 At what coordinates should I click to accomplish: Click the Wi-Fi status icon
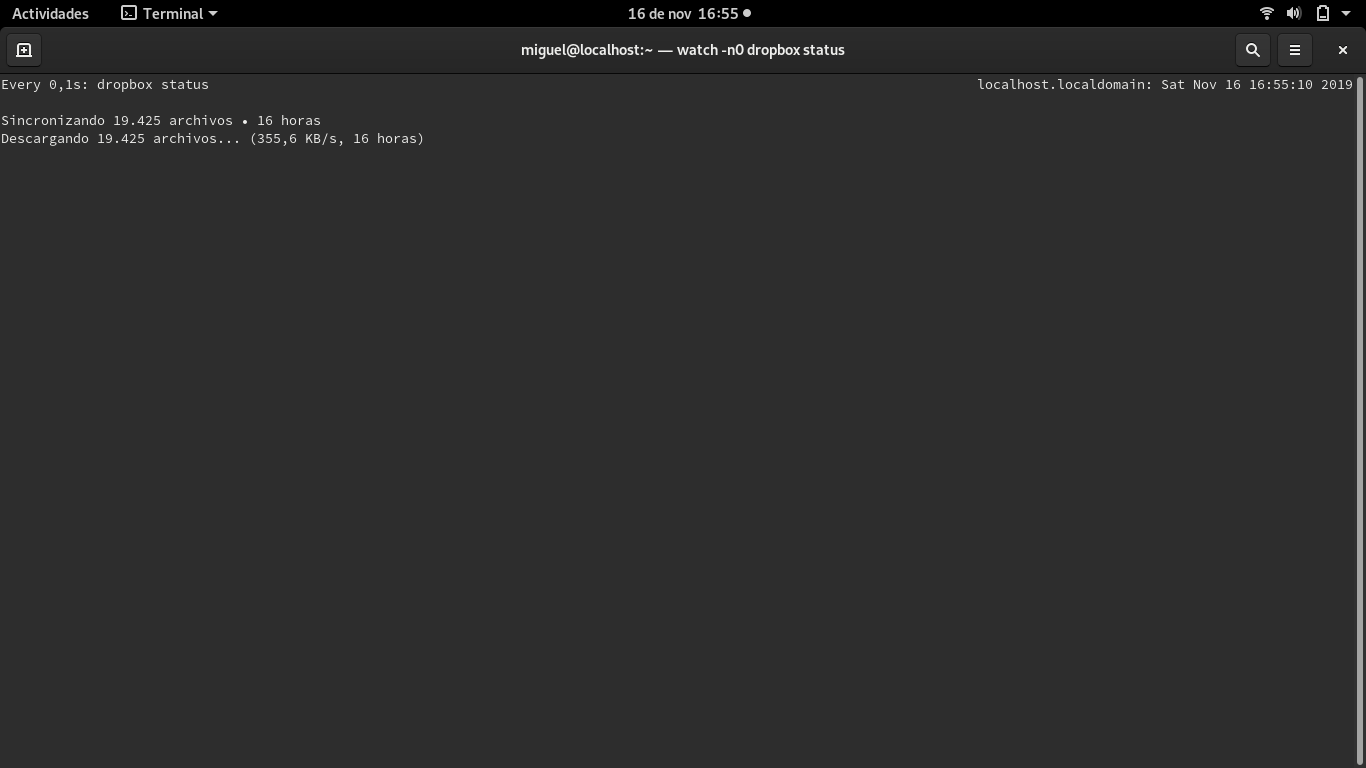coord(1266,14)
